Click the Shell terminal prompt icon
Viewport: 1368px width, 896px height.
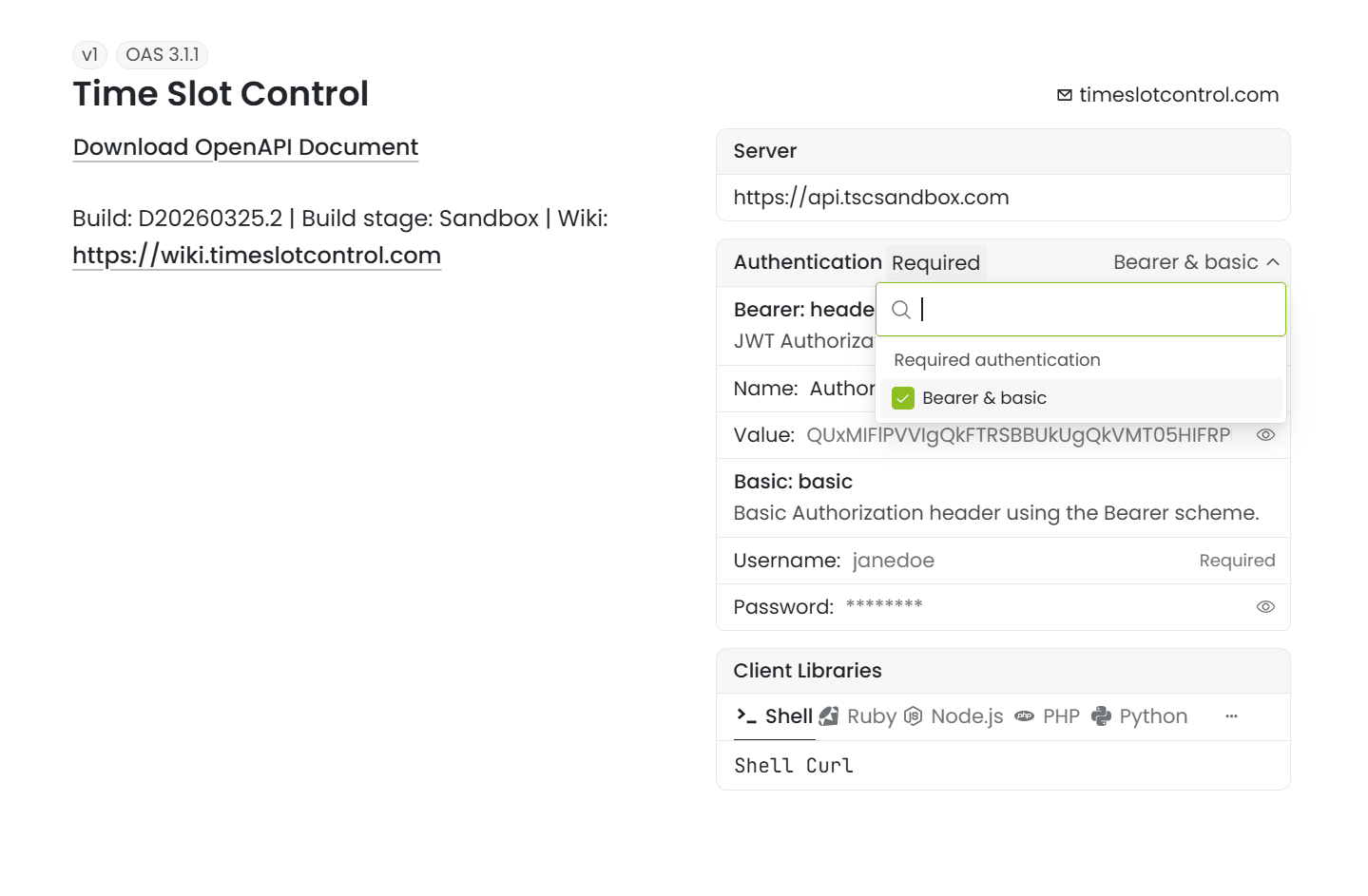[x=746, y=715]
